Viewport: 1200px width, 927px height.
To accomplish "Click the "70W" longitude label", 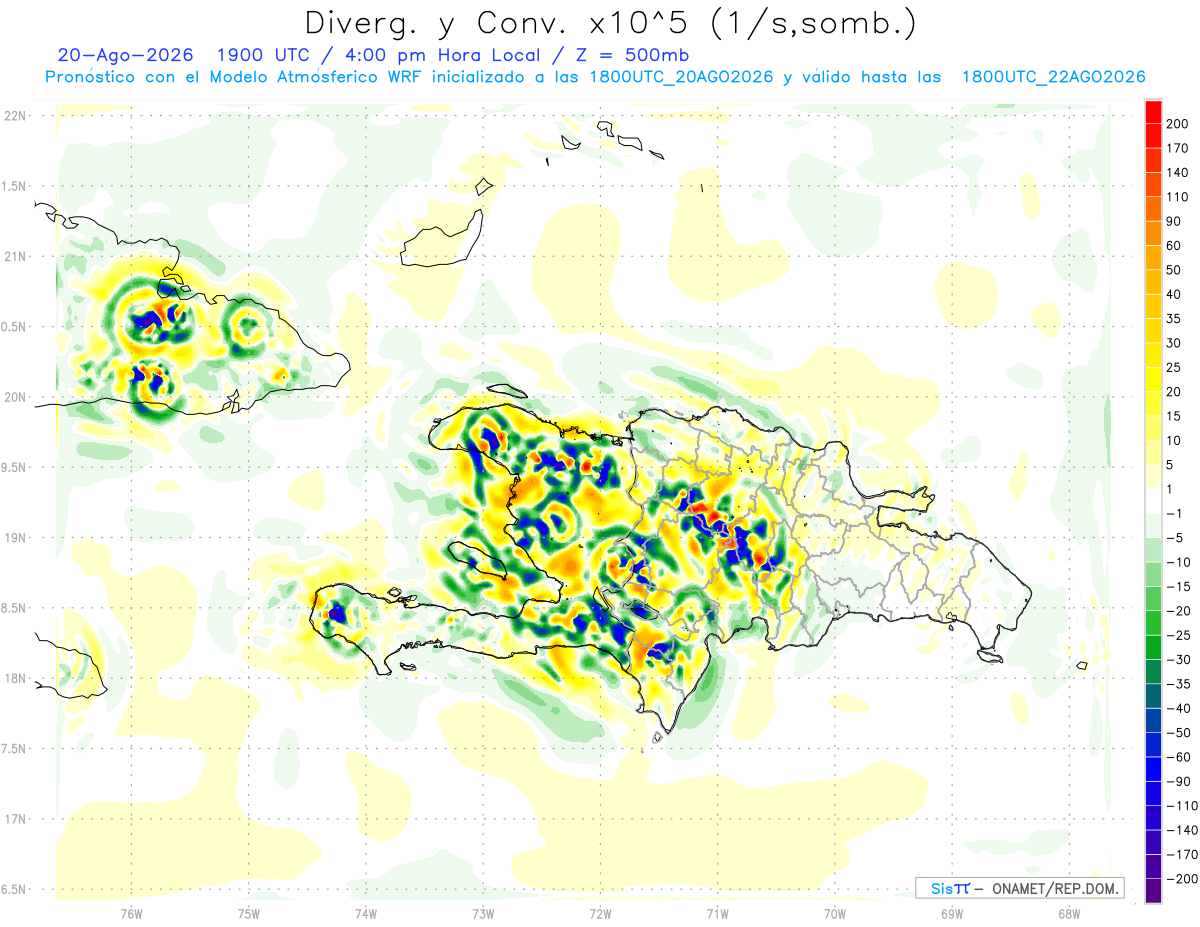I will point(834,913).
